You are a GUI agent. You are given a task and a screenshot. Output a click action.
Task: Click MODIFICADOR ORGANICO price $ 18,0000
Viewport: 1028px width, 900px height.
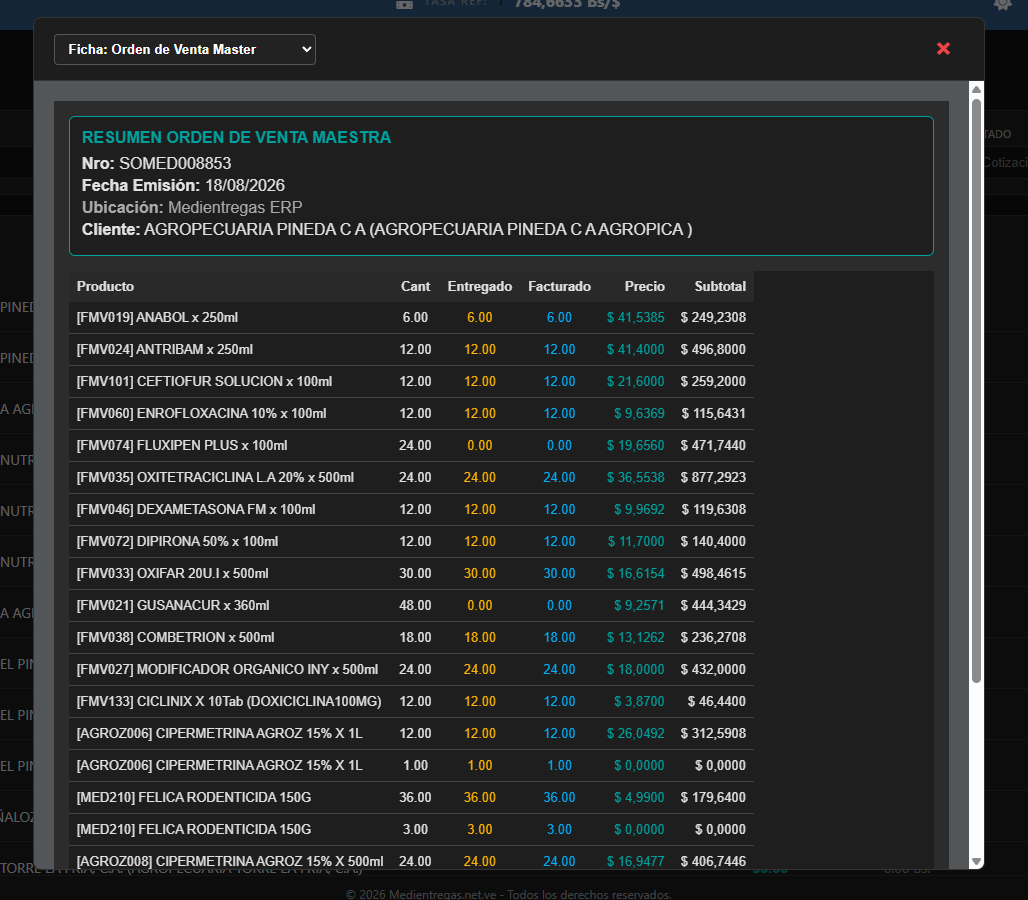click(x=635, y=670)
